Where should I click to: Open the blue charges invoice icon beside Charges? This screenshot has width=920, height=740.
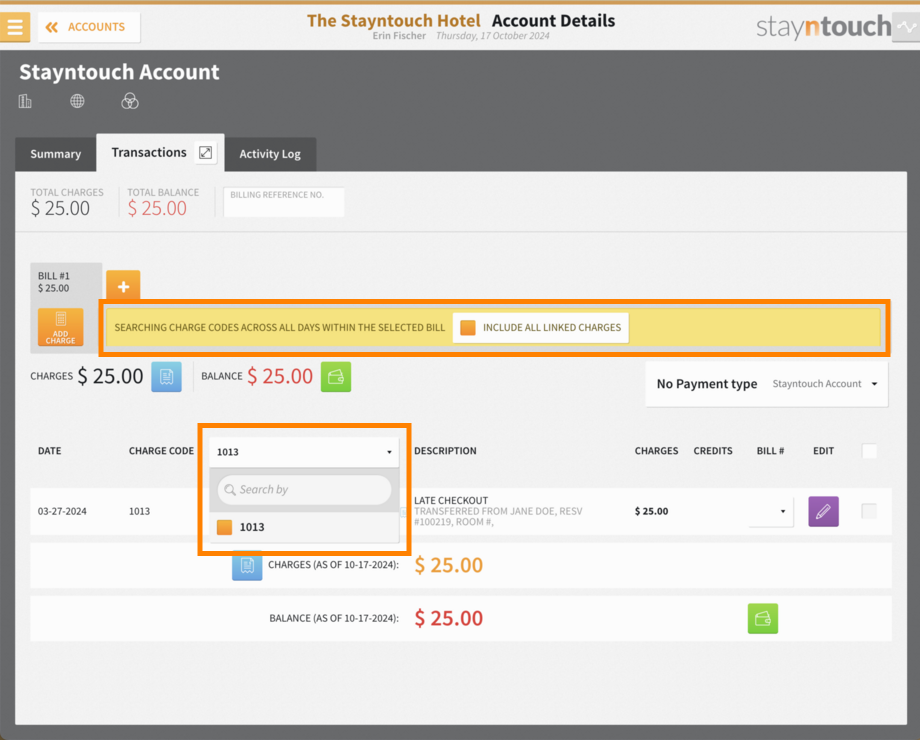pos(167,376)
